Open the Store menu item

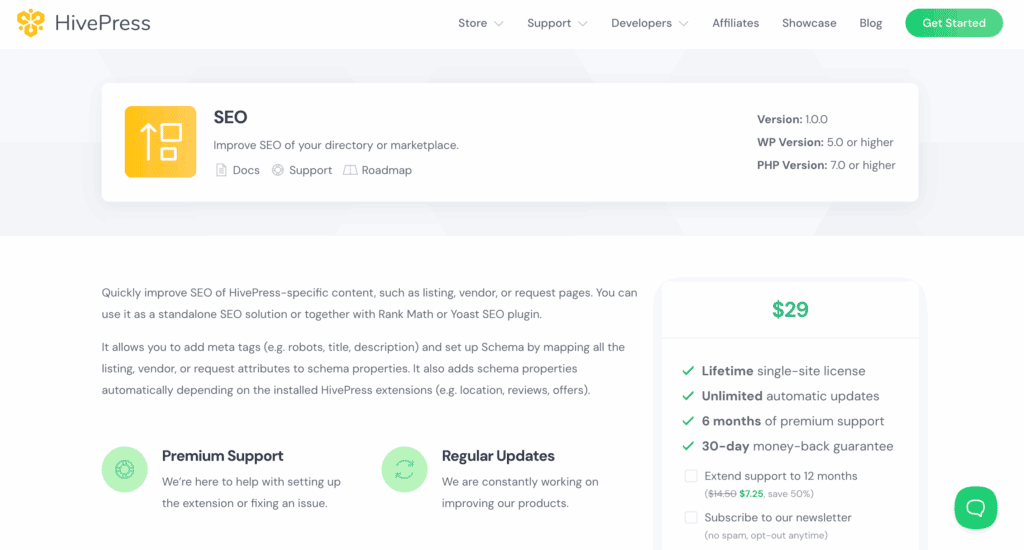coord(472,23)
